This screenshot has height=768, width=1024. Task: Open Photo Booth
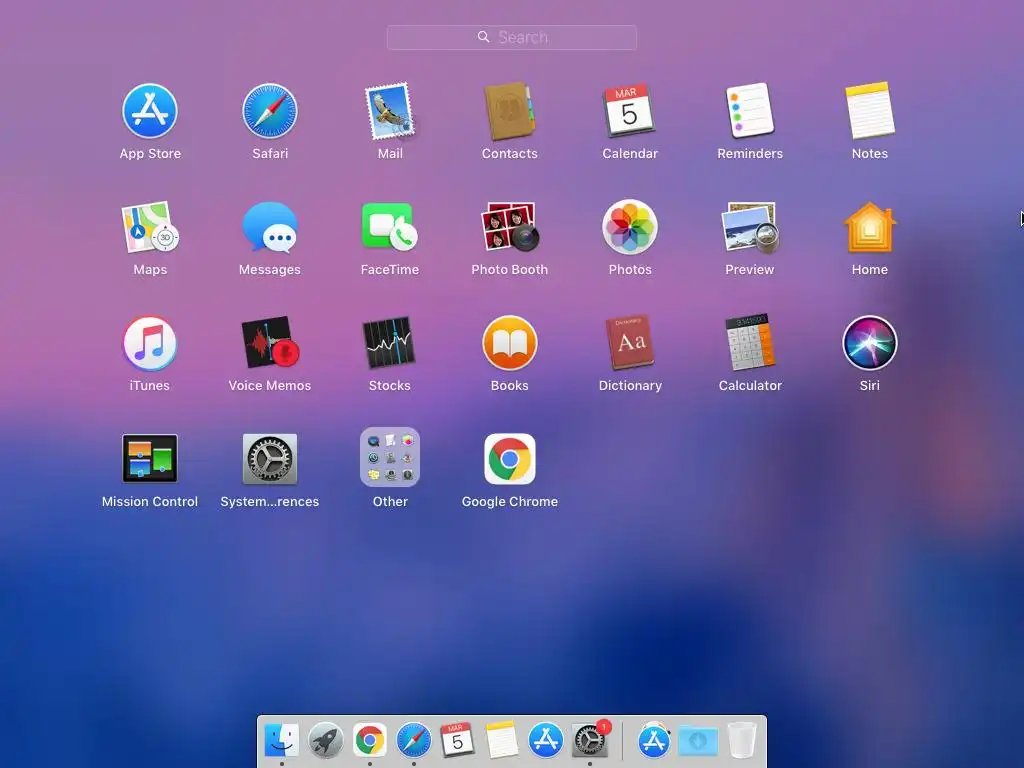(509, 227)
